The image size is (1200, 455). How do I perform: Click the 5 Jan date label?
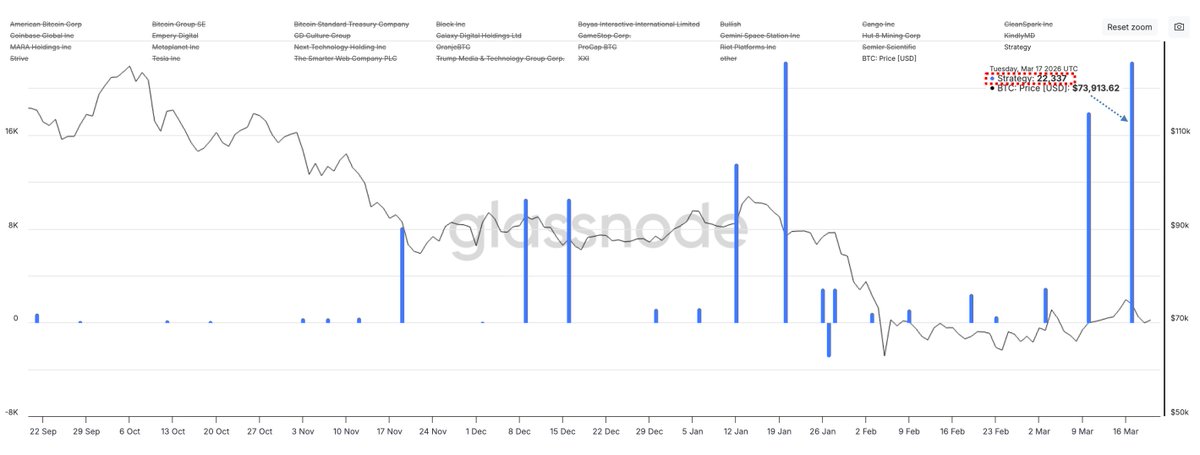click(x=693, y=432)
